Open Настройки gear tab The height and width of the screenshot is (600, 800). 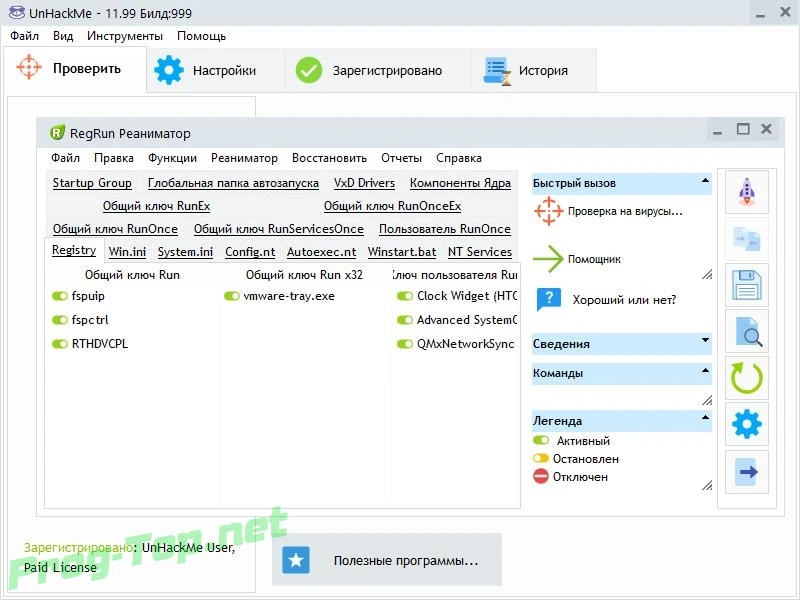(x=215, y=70)
